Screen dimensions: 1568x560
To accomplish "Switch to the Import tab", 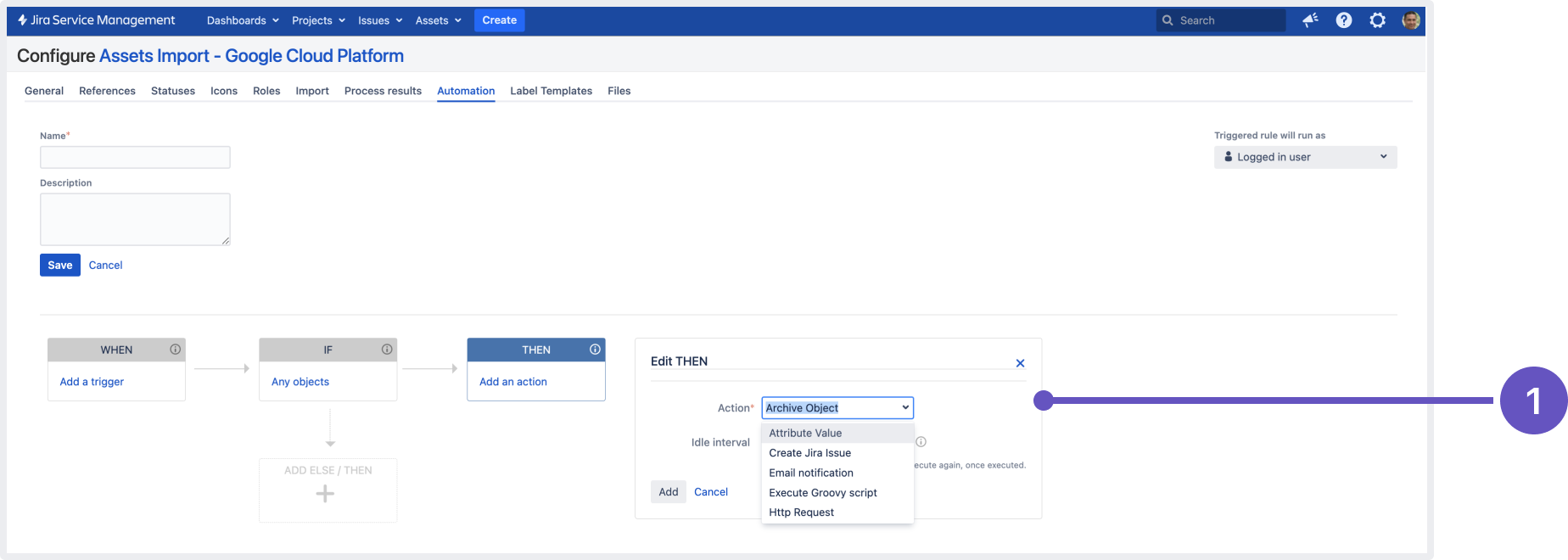I will 312,91.
